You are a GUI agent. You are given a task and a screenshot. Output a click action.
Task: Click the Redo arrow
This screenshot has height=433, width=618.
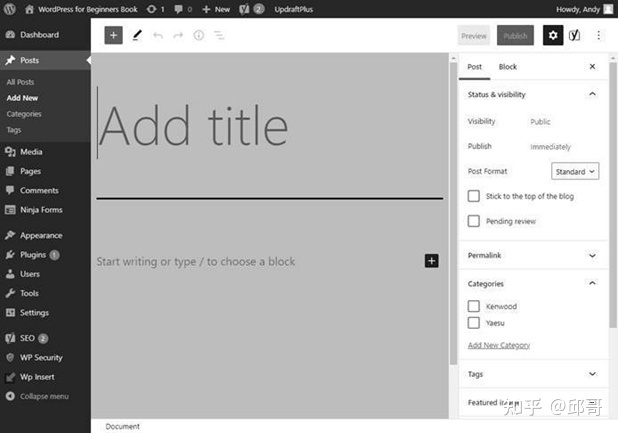click(x=178, y=35)
